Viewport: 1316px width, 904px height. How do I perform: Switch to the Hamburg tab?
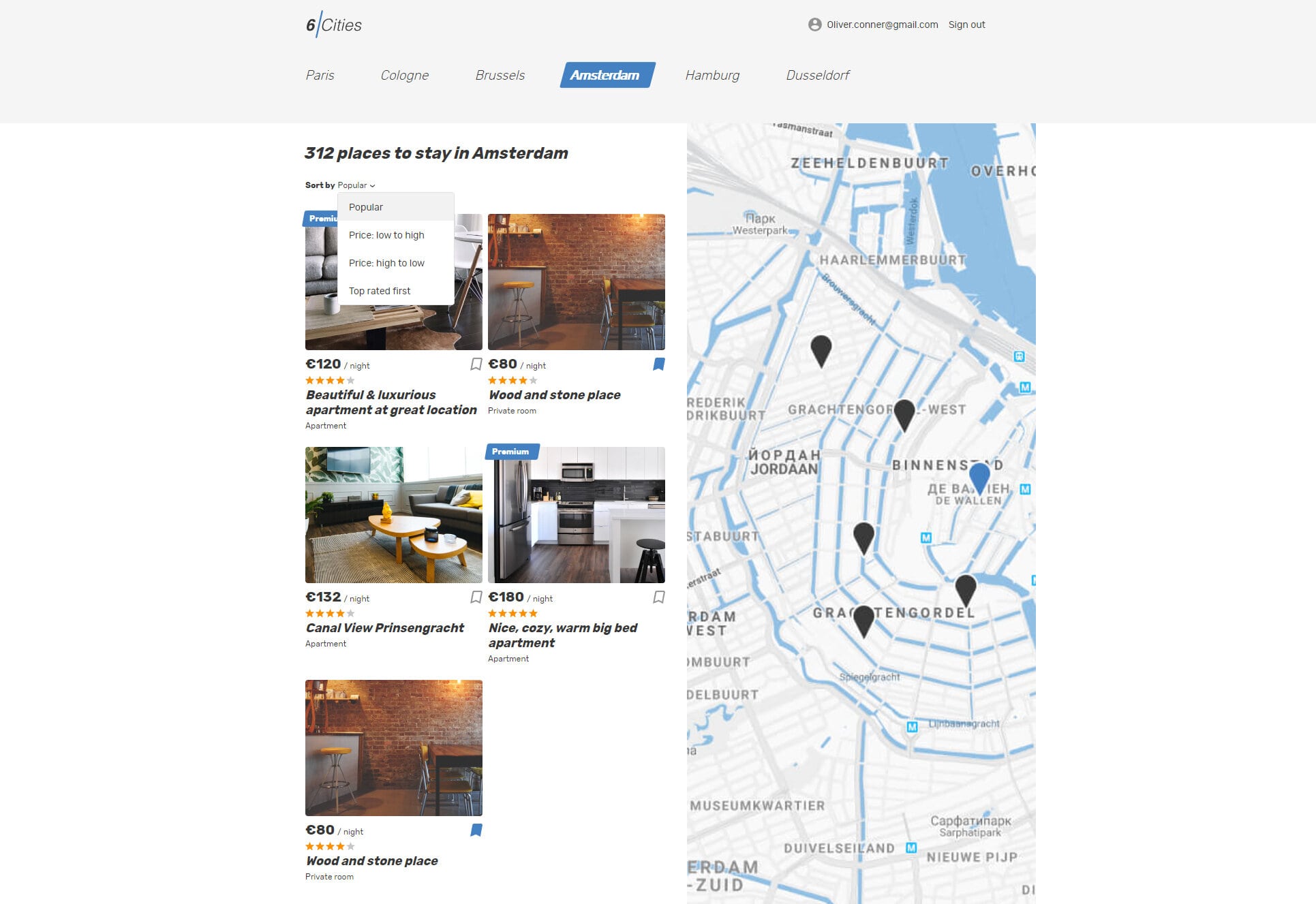coord(712,75)
